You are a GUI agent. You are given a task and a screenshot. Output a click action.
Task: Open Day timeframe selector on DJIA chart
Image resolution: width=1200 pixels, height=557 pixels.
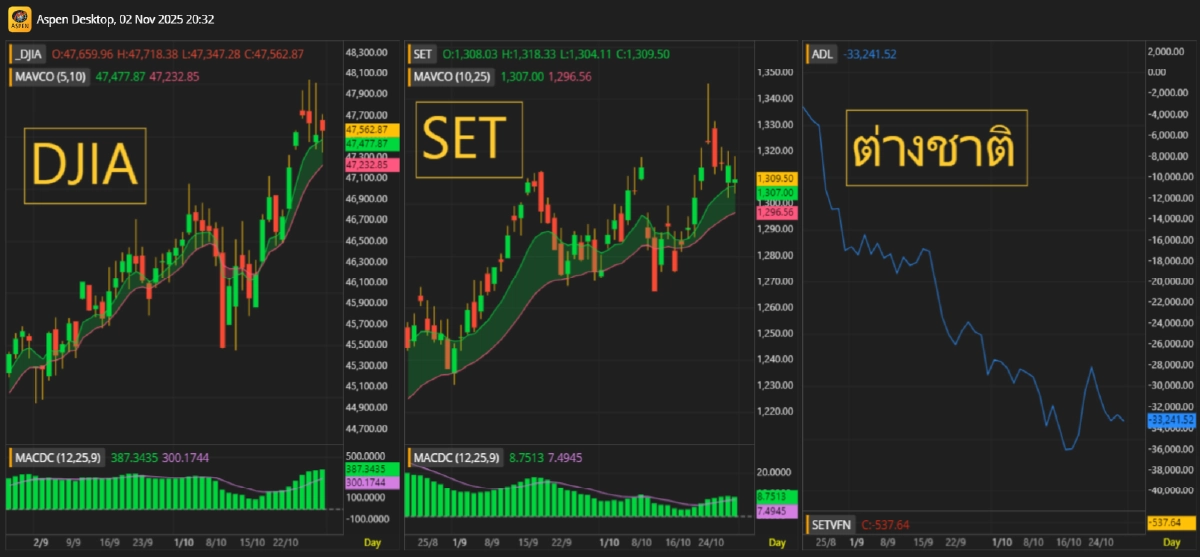(371, 543)
